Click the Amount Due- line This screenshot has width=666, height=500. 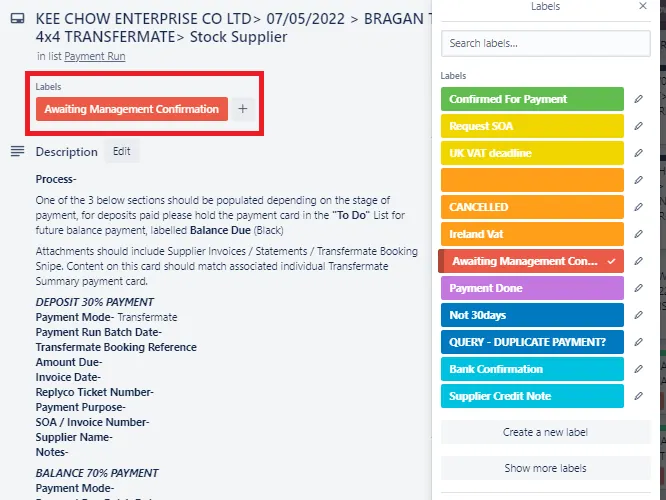(69, 362)
